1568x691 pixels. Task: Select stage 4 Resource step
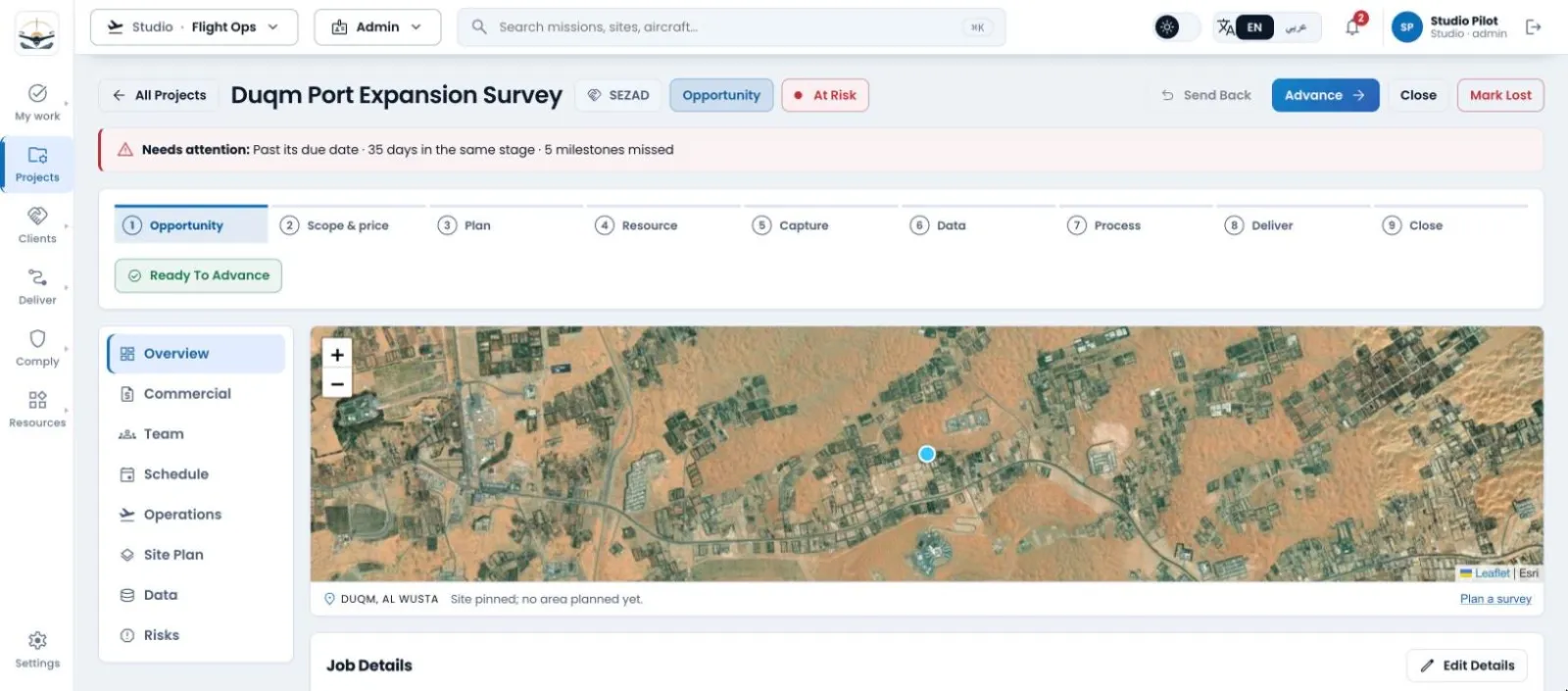pos(663,224)
